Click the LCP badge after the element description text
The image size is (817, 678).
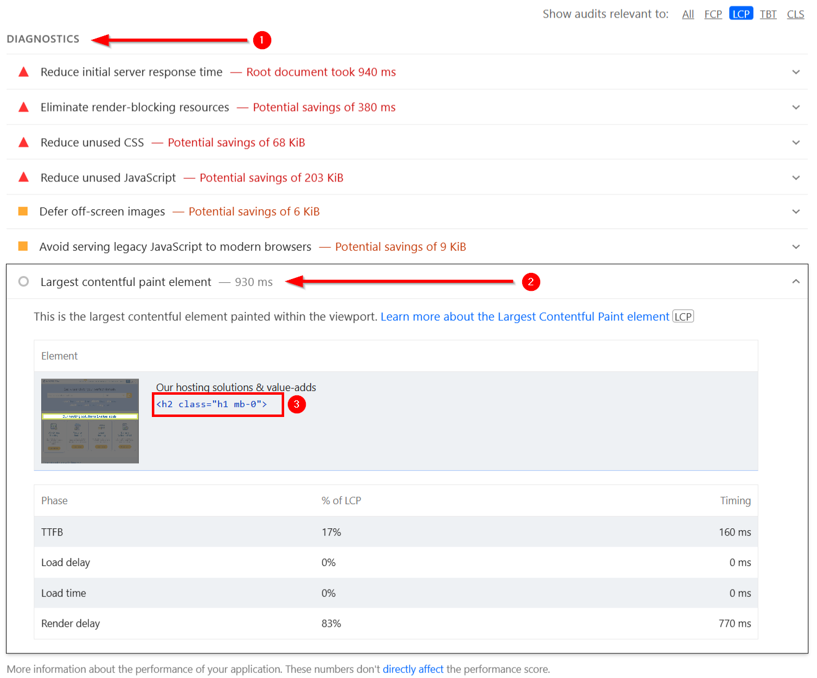click(x=684, y=315)
